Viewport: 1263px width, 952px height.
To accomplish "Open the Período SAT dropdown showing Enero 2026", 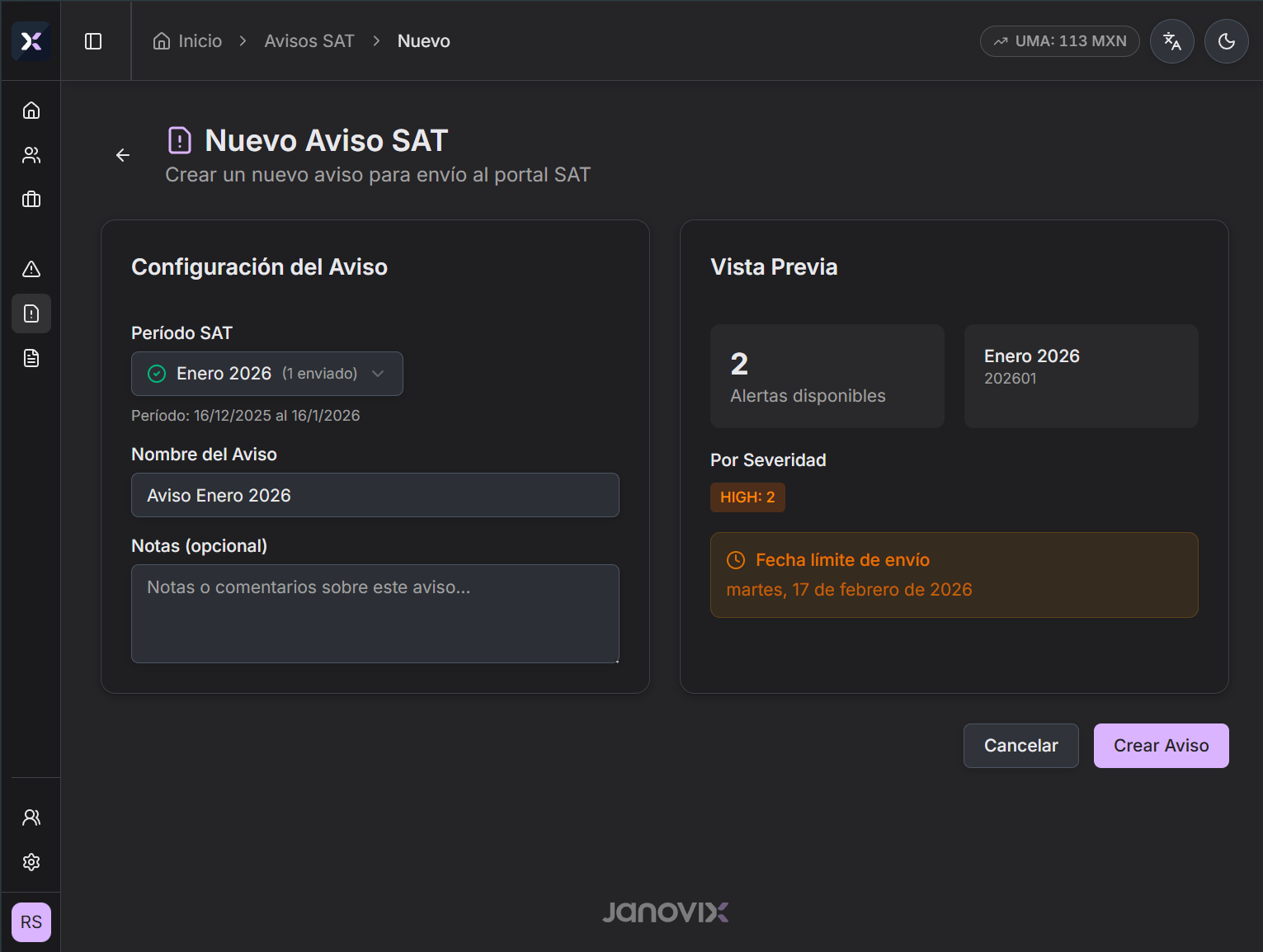I will (x=266, y=373).
